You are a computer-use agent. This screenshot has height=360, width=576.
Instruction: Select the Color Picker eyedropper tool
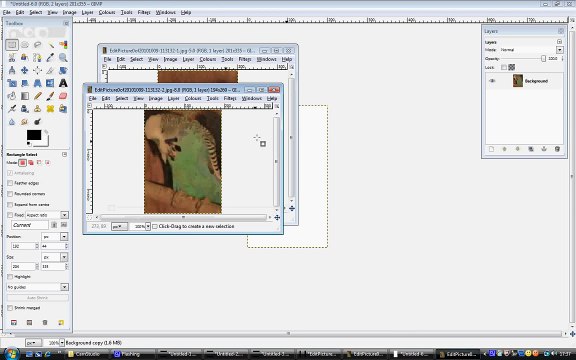[x=50, y=58]
